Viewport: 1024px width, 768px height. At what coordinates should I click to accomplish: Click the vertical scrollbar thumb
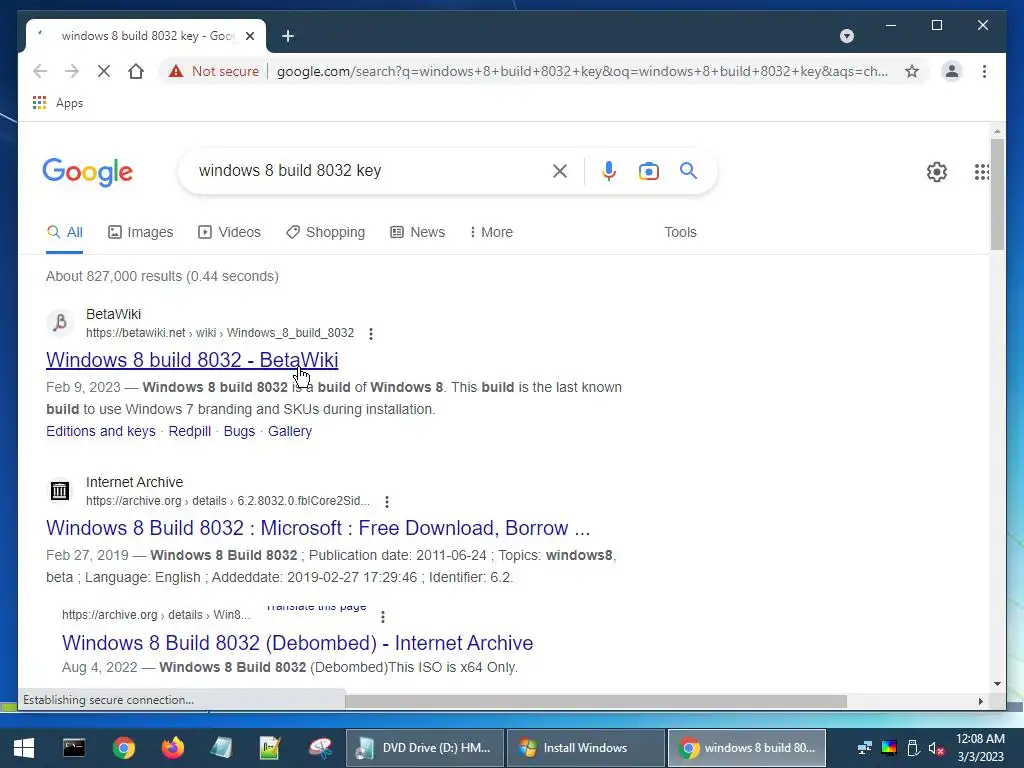tap(997, 194)
